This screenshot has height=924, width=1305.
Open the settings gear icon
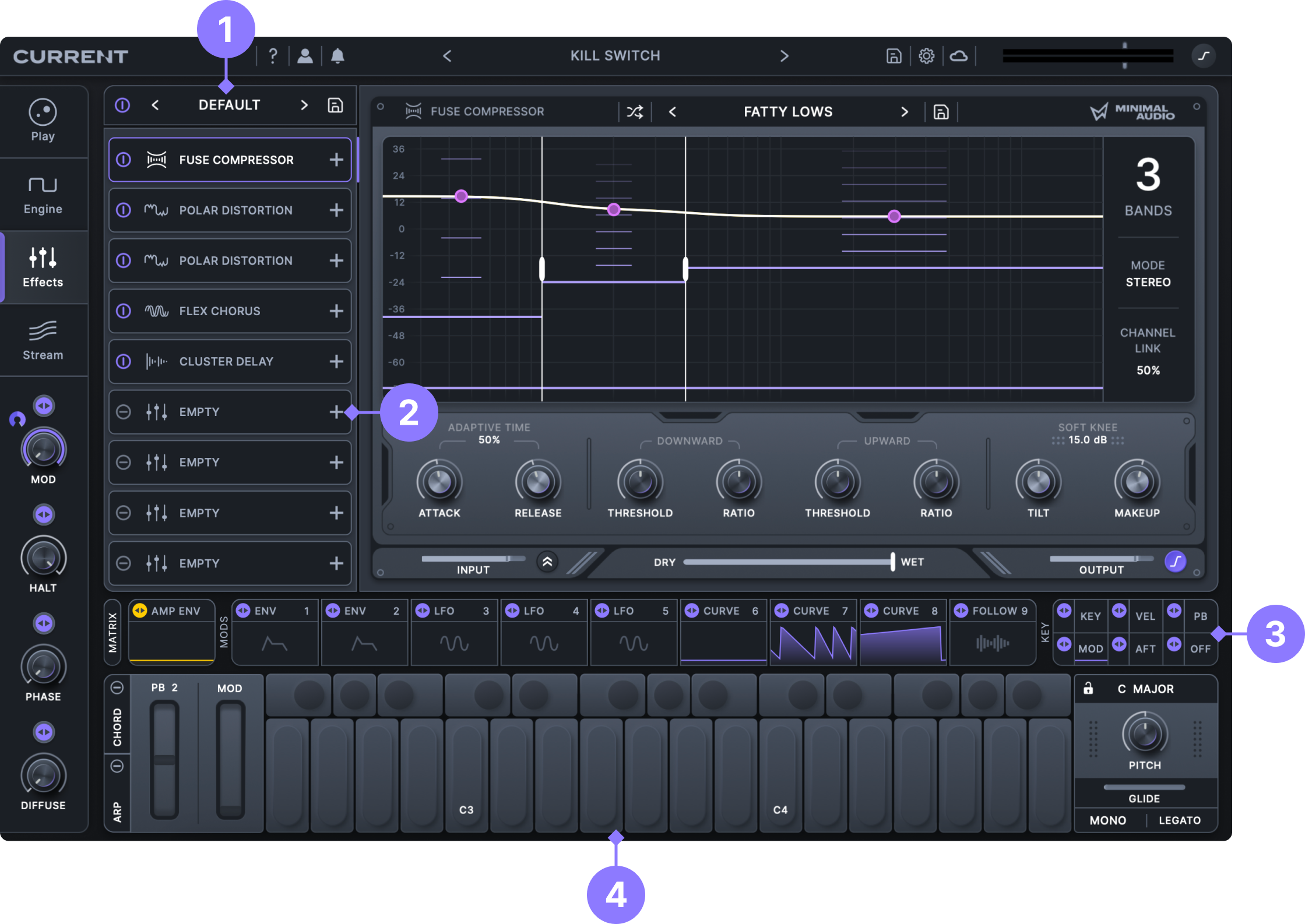[x=926, y=56]
